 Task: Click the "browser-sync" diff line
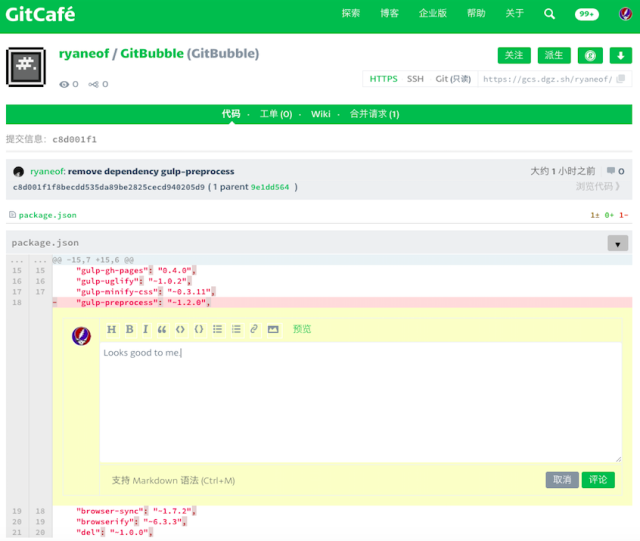(x=342, y=511)
